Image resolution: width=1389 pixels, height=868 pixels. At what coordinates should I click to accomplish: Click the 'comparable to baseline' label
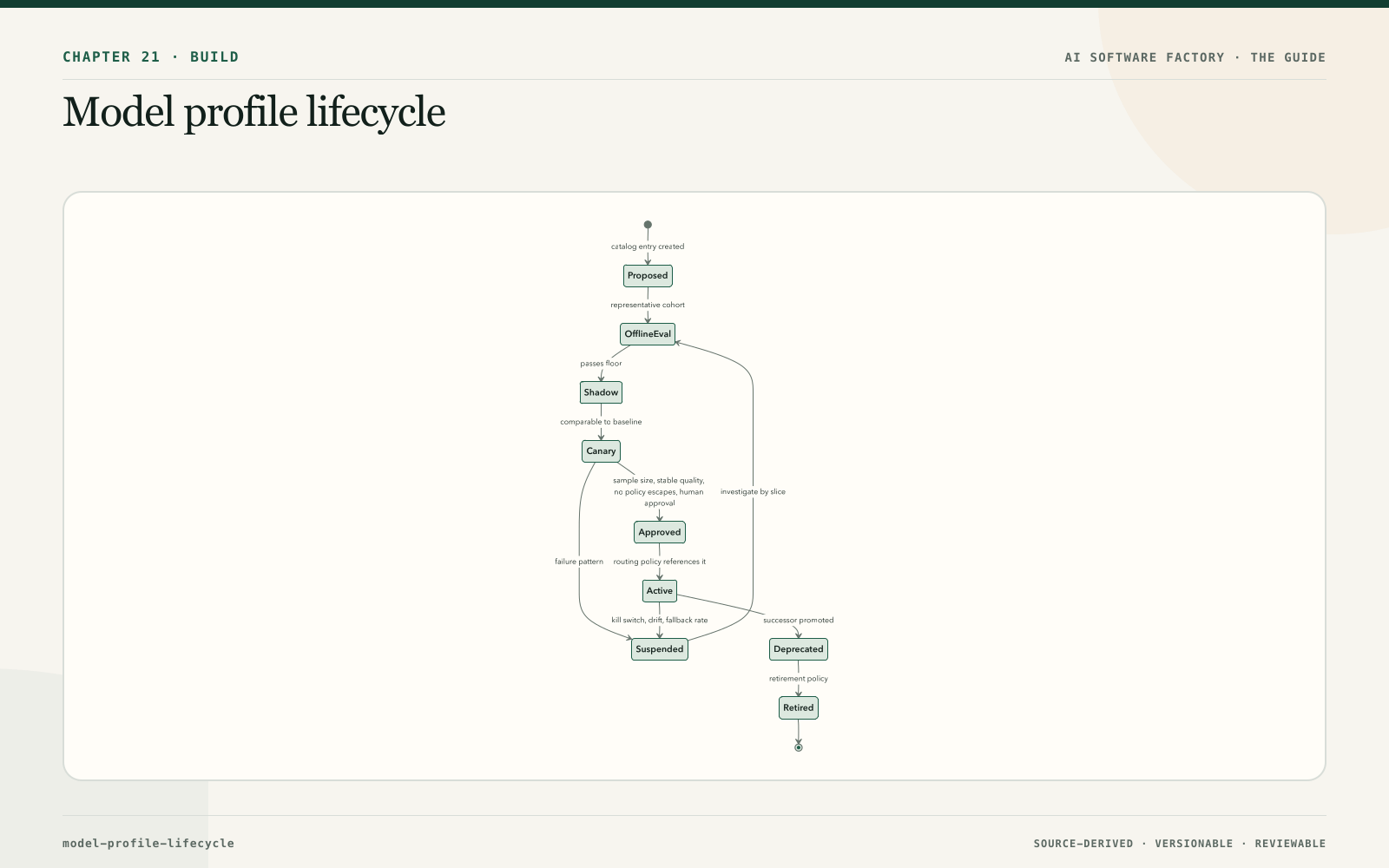click(x=601, y=422)
